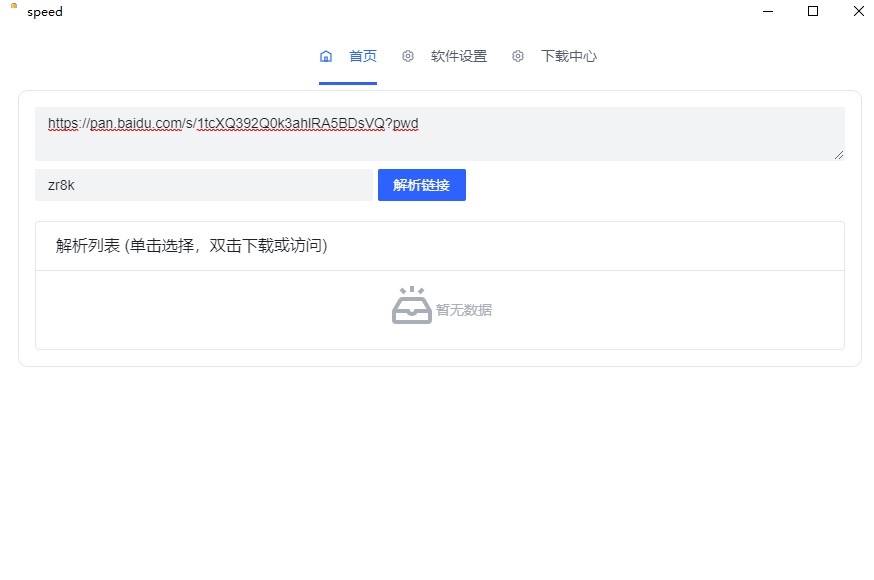Click the settings cog before 软件设置 label
Screen dimensions: 874x580
pos(408,56)
